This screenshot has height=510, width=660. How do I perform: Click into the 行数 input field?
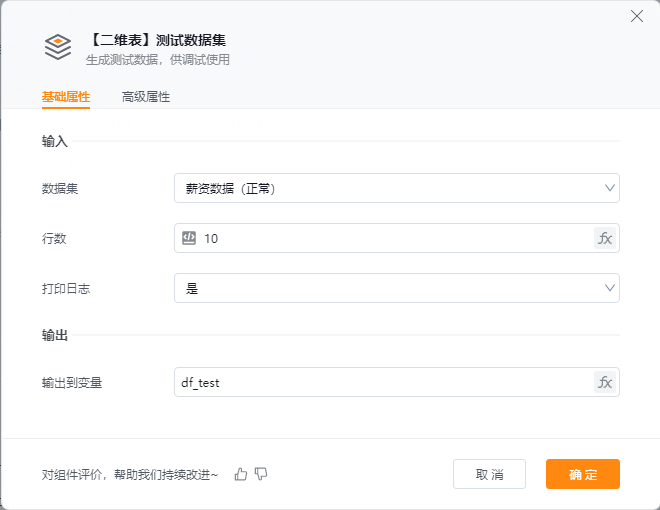[x=395, y=238]
